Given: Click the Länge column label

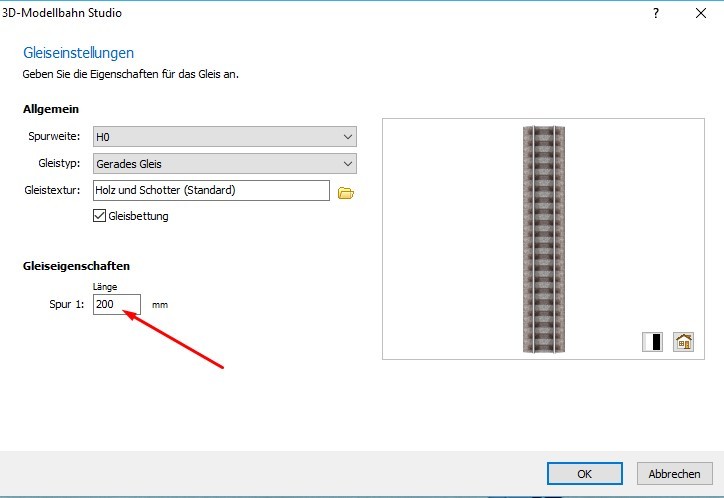Looking at the screenshot, I should click(x=105, y=287).
